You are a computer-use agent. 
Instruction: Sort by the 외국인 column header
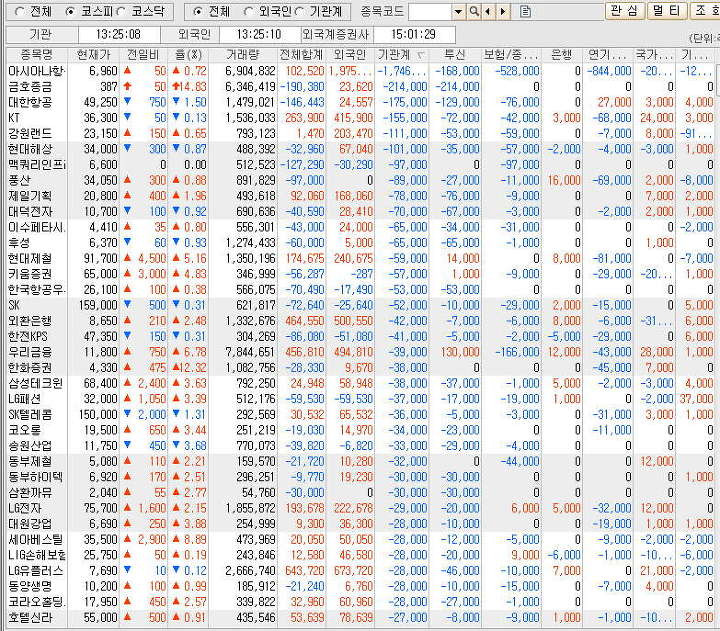[350, 55]
